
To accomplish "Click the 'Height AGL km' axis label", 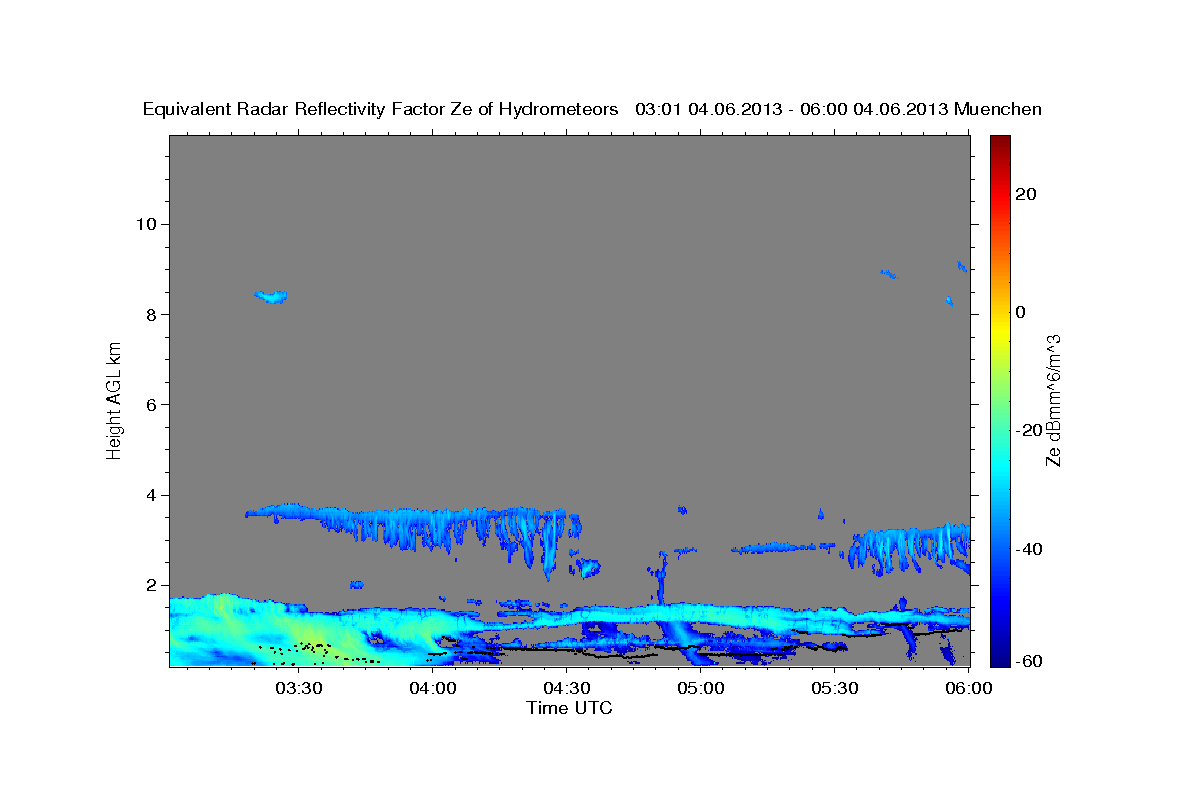I will click(114, 400).
